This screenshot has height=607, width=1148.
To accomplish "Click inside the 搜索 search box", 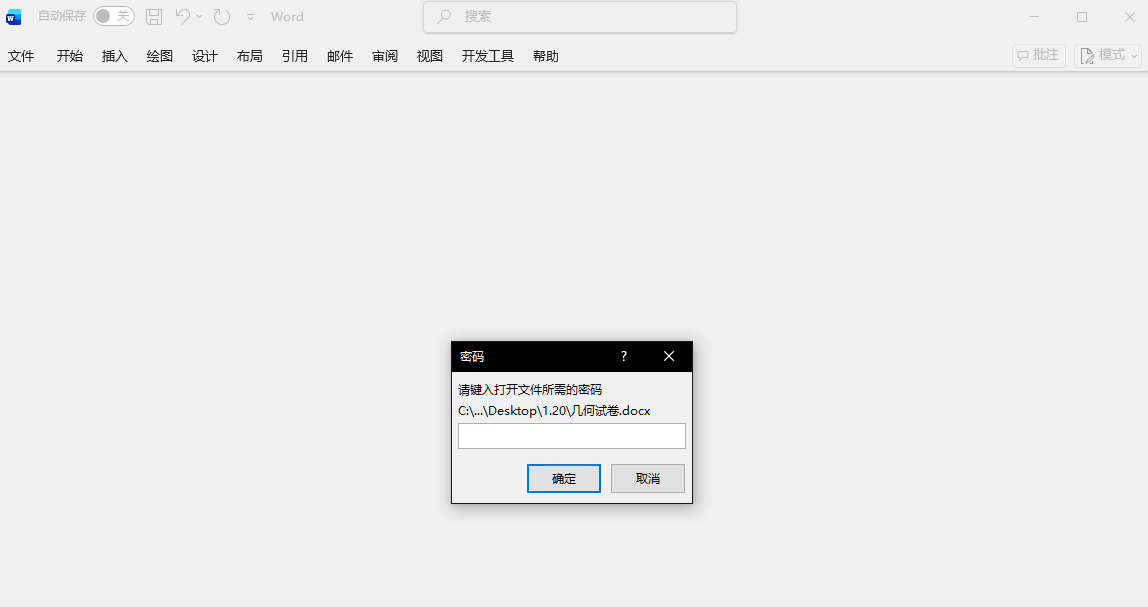I will (579, 16).
